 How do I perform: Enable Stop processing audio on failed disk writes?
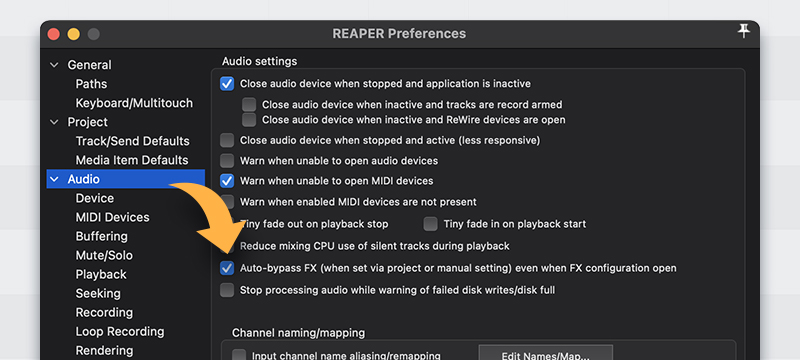coord(227,290)
